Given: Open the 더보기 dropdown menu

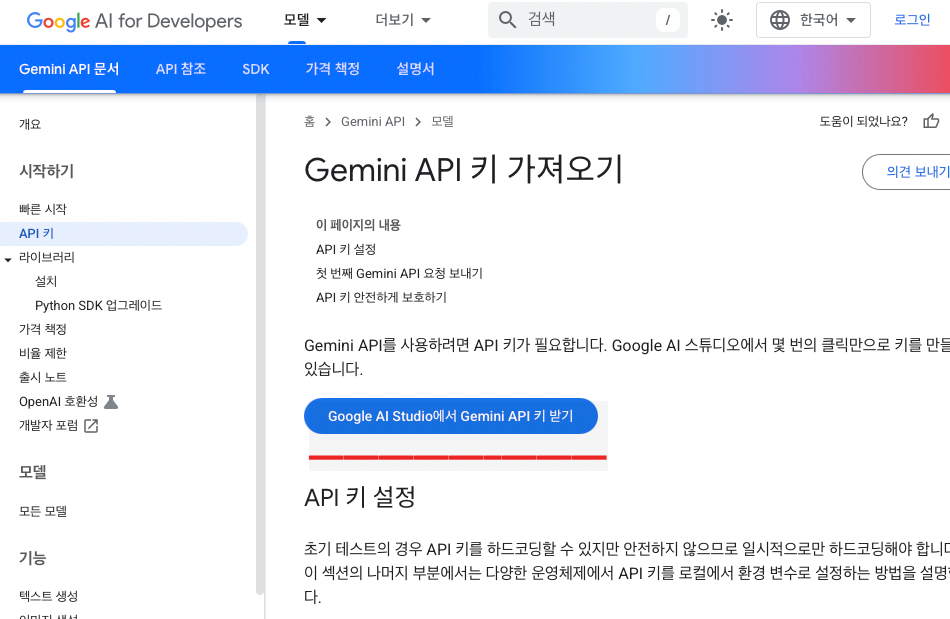Looking at the screenshot, I should [403, 20].
